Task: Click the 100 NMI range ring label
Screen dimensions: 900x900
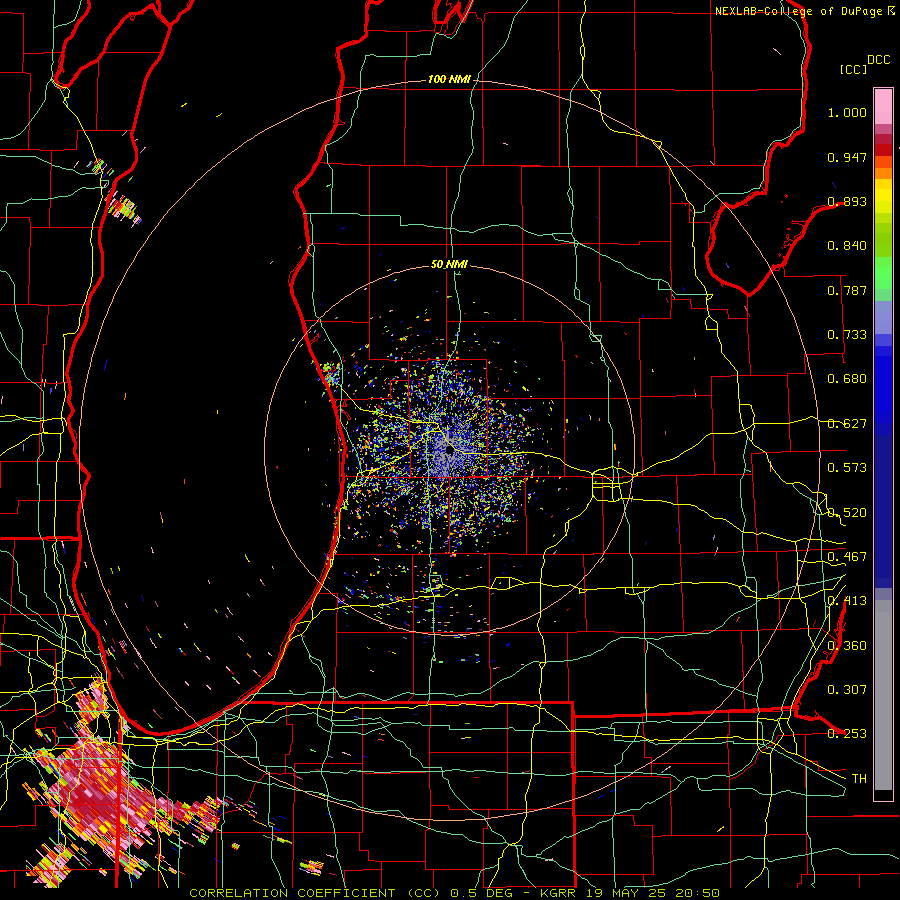Action: point(449,79)
